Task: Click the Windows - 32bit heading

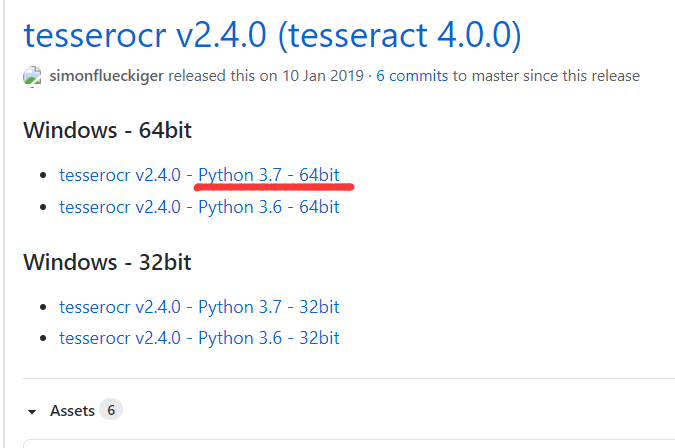Action: tap(107, 262)
